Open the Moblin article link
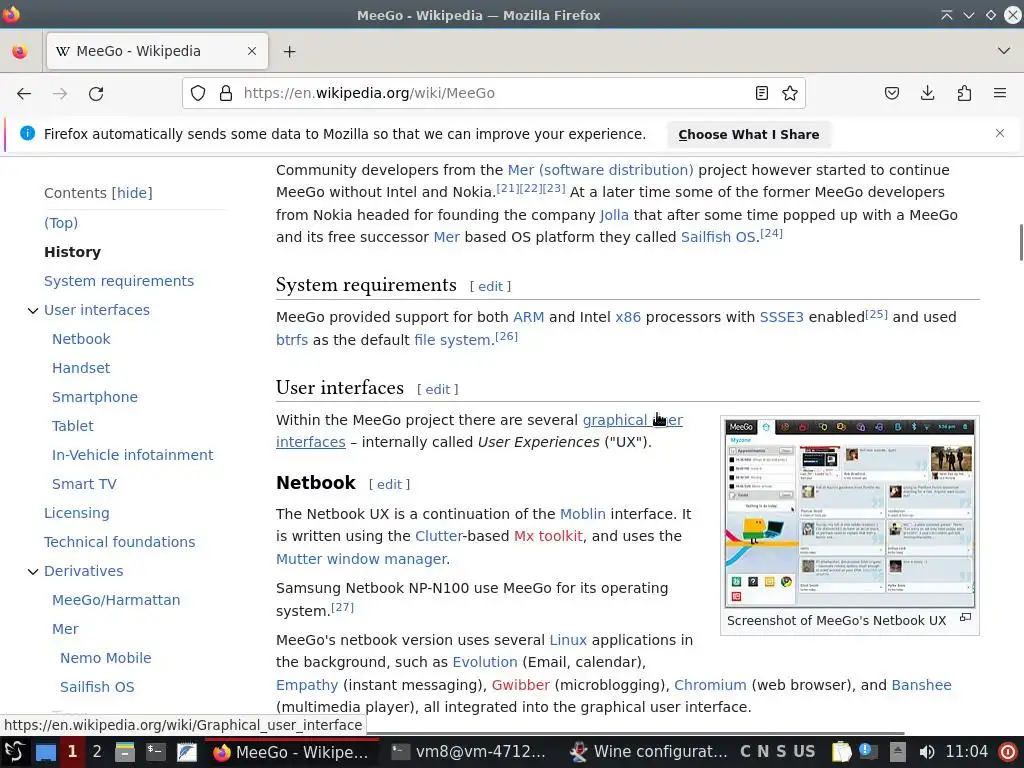The image size is (1024, 768). coord(583,514)
